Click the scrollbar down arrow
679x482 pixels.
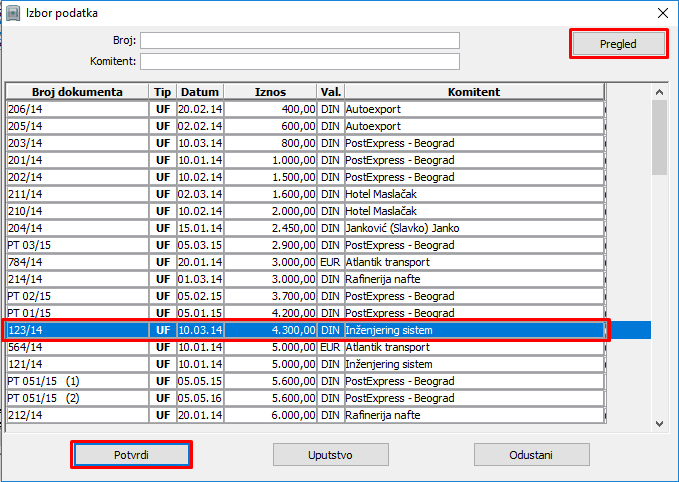point(659,424)
